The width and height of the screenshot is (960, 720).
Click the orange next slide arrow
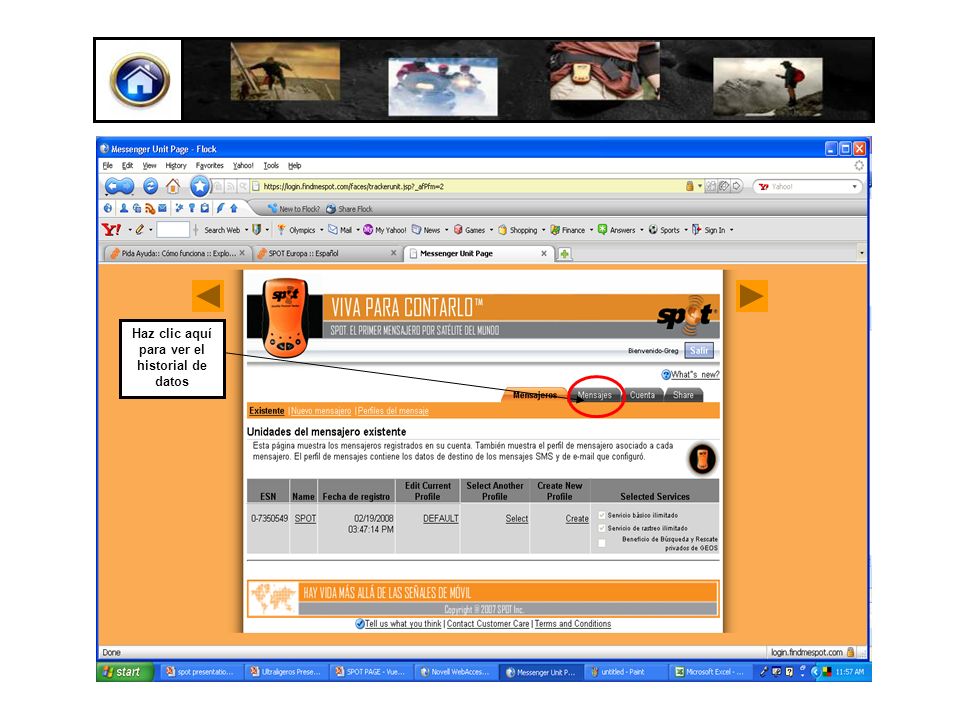click(x=752, y=296)
